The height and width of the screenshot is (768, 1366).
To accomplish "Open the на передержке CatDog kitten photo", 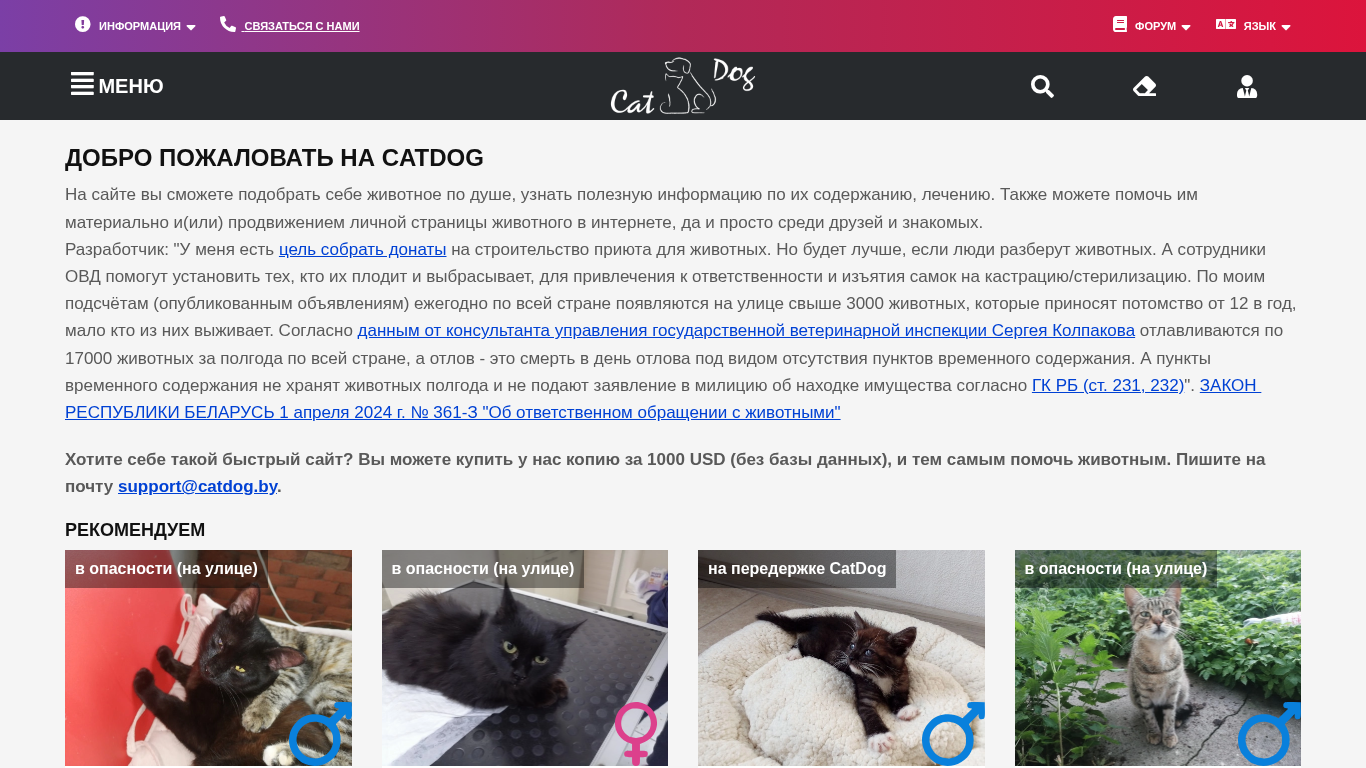I will coord(841,658).
